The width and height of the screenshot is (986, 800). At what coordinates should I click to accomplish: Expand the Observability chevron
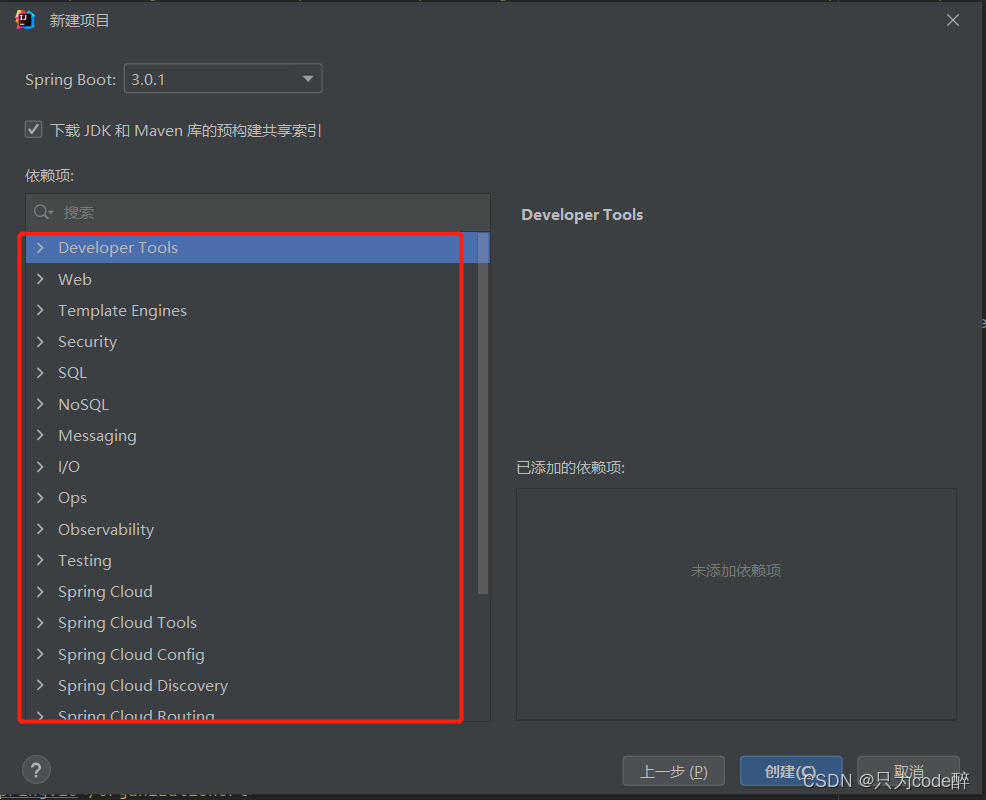pos(40,529)
